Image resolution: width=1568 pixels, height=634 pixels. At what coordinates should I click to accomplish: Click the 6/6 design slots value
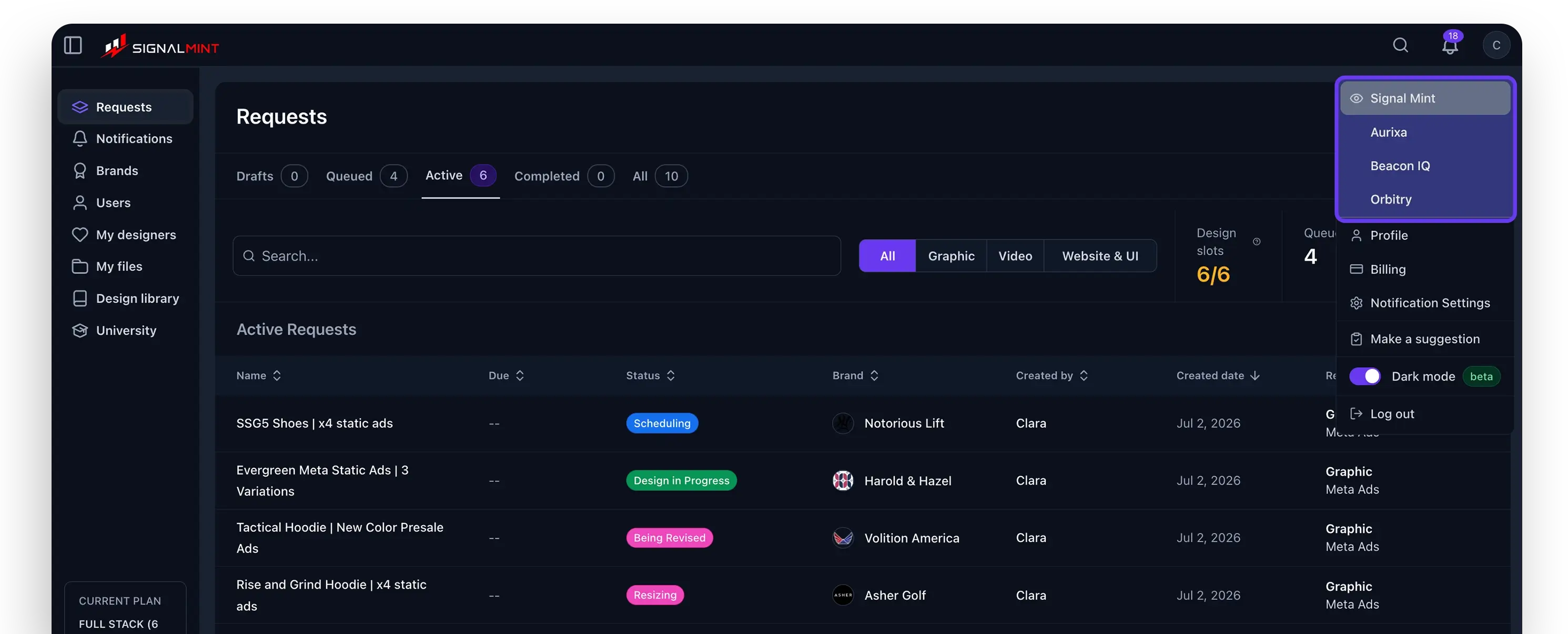pyautogui.click(x=1212, y=275)
